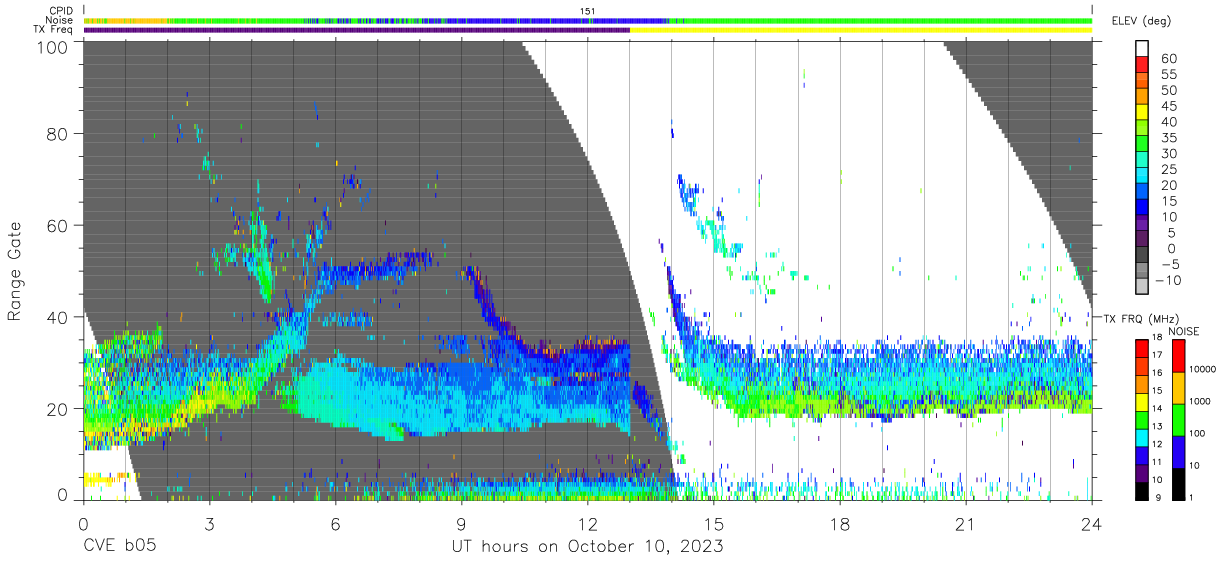This screenshot has height=567, width=1228.
Task: Click the "Range Gate" axis title
Action: (15, 271)
